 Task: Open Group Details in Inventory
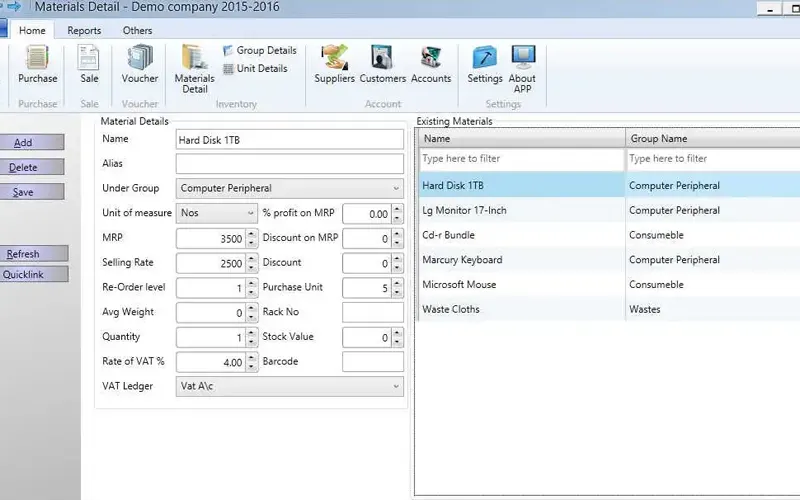(260, 51)
